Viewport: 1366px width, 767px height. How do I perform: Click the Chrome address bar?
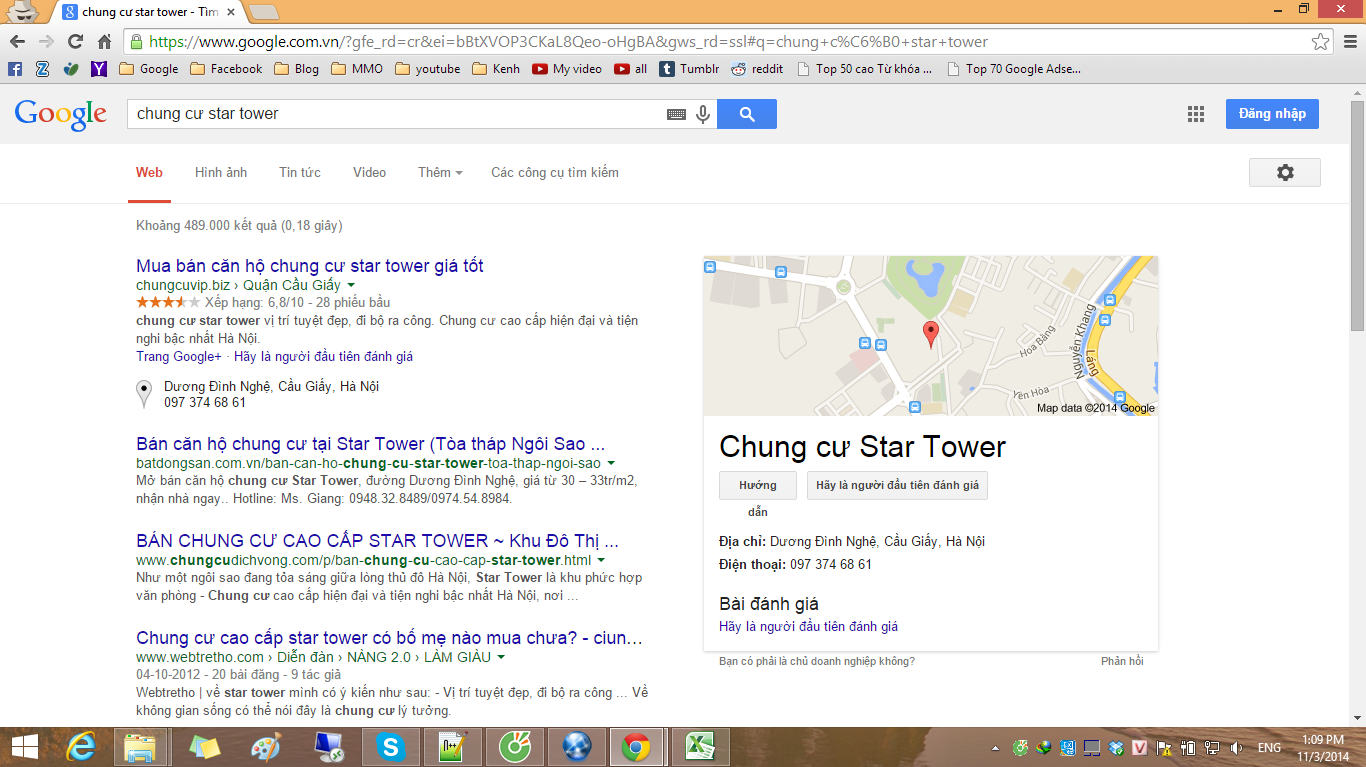[727, 42]
